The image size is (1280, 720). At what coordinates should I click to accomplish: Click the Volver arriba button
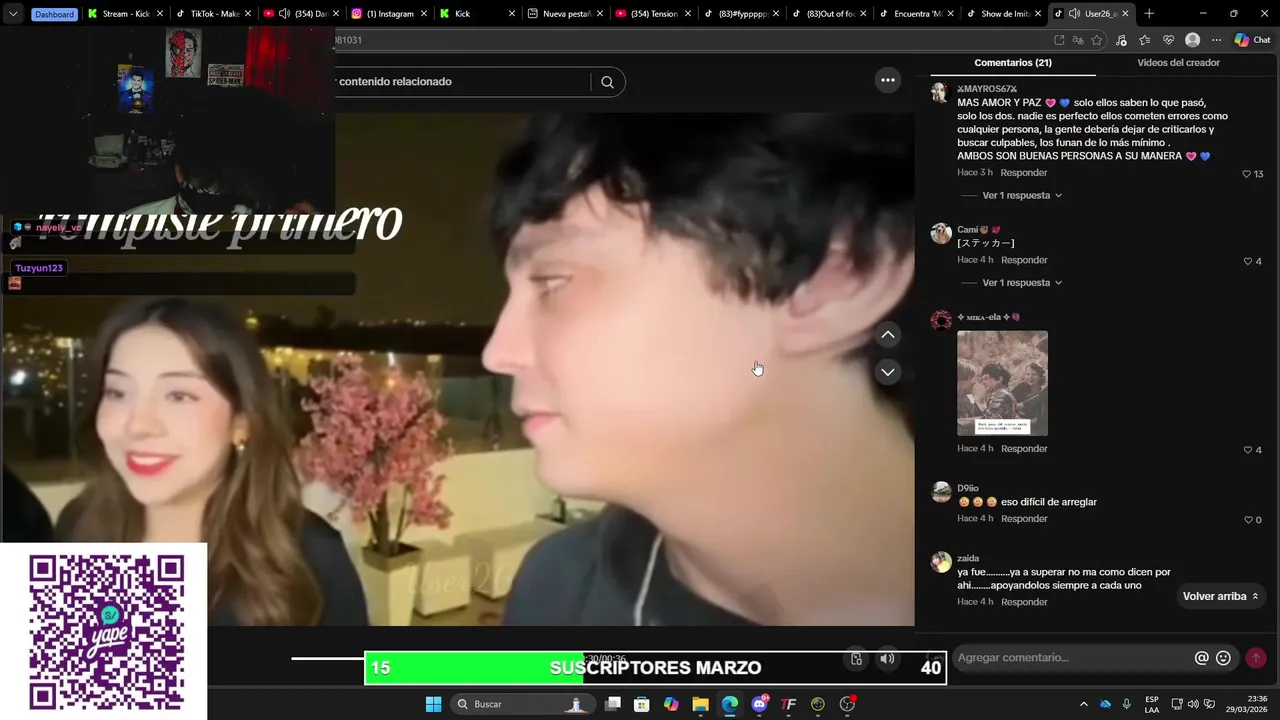point(1220,596)
